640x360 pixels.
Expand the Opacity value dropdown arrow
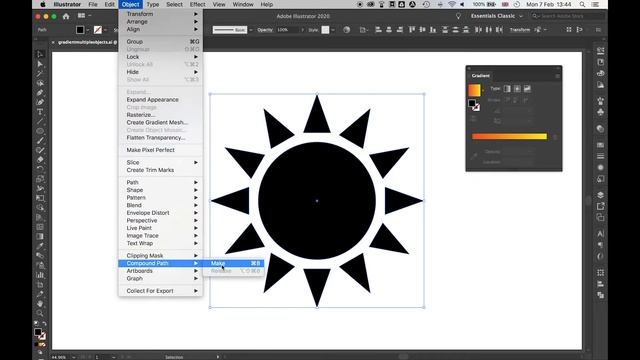pyautogui.click(x=302, y=30)
